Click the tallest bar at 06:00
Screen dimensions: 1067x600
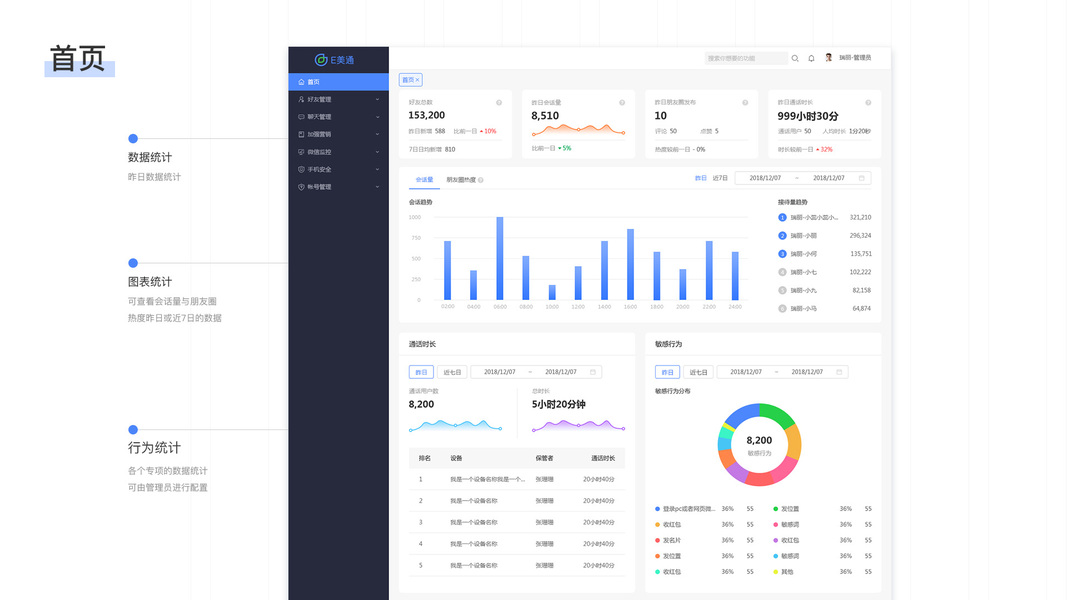(x=499, y=259)
